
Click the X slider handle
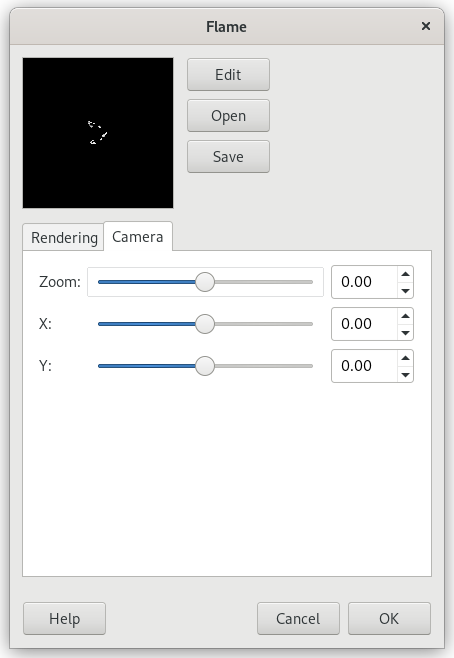click(205, 324)
